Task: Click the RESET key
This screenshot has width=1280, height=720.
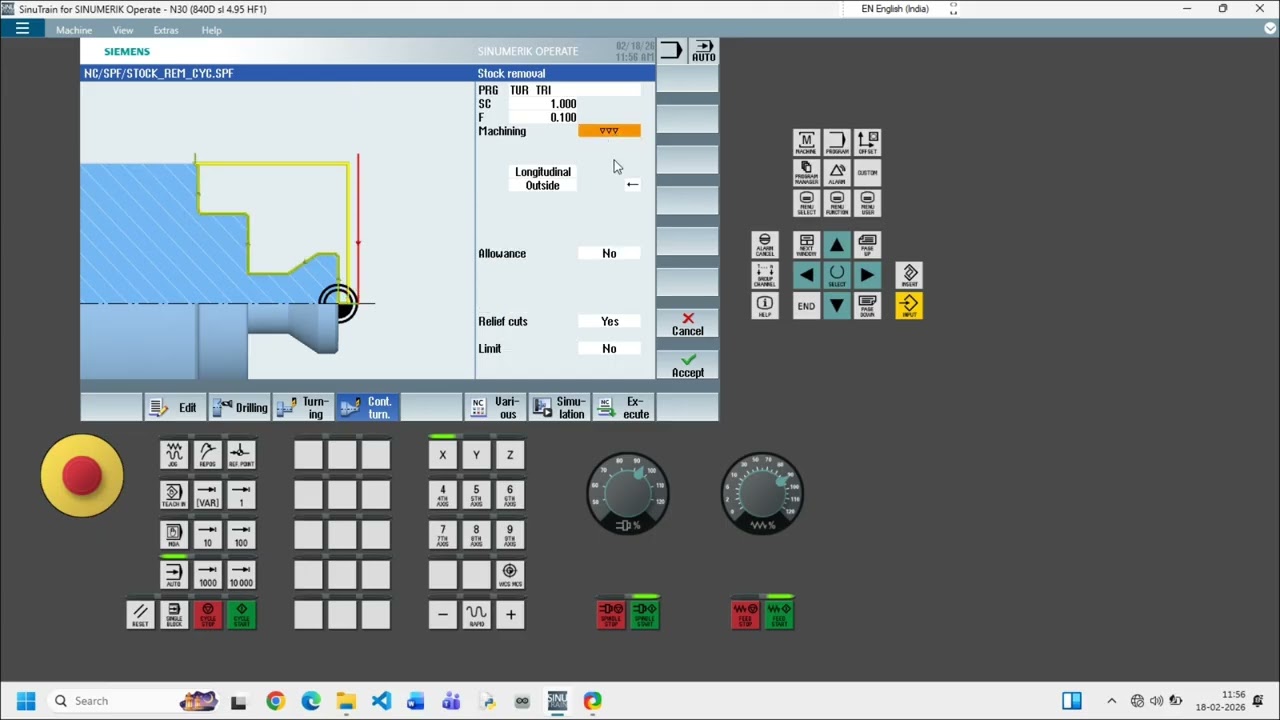Action: [x=140, y=614]
